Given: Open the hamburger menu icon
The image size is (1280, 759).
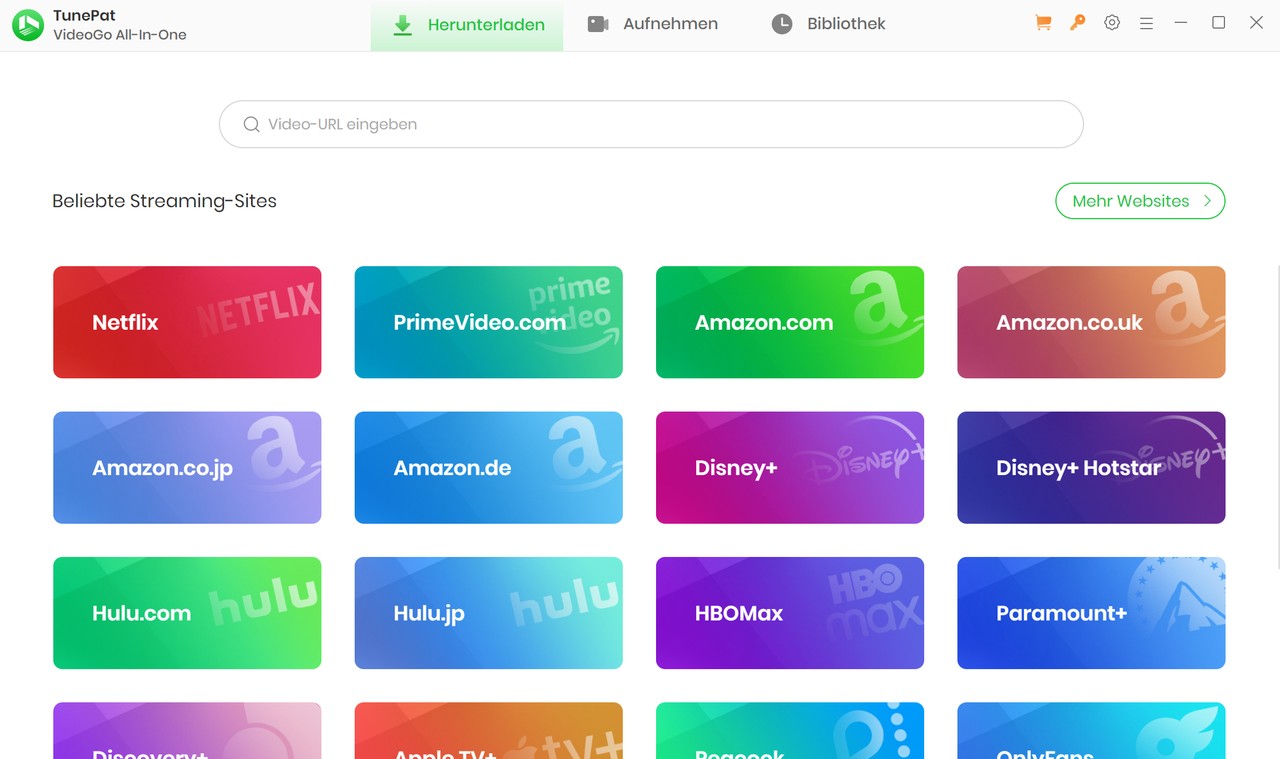Looking at the screenshot, I should pyautogui.click(x=1146, y=23).
